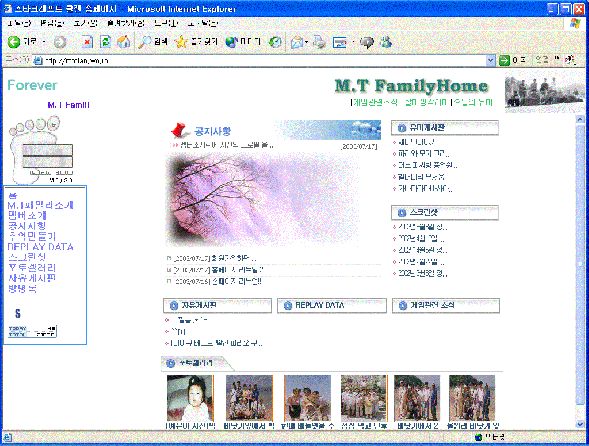Viewport: 589px width, 446px height.
Task: Click the REPLAY DATA section header button
Action: coord(332,305)
